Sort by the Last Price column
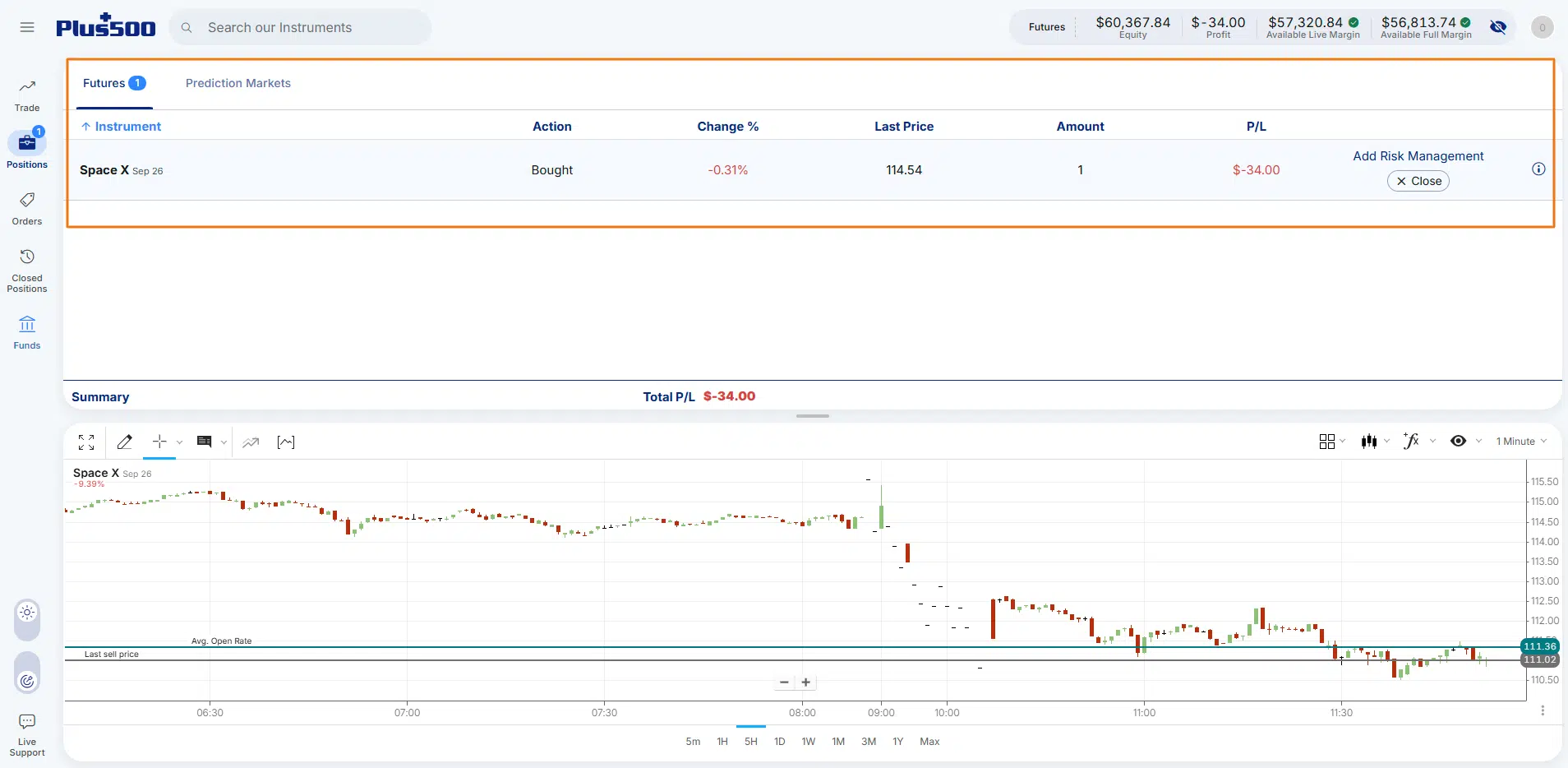This screenshot has height=768, width=1568. [x=904, y=127]
